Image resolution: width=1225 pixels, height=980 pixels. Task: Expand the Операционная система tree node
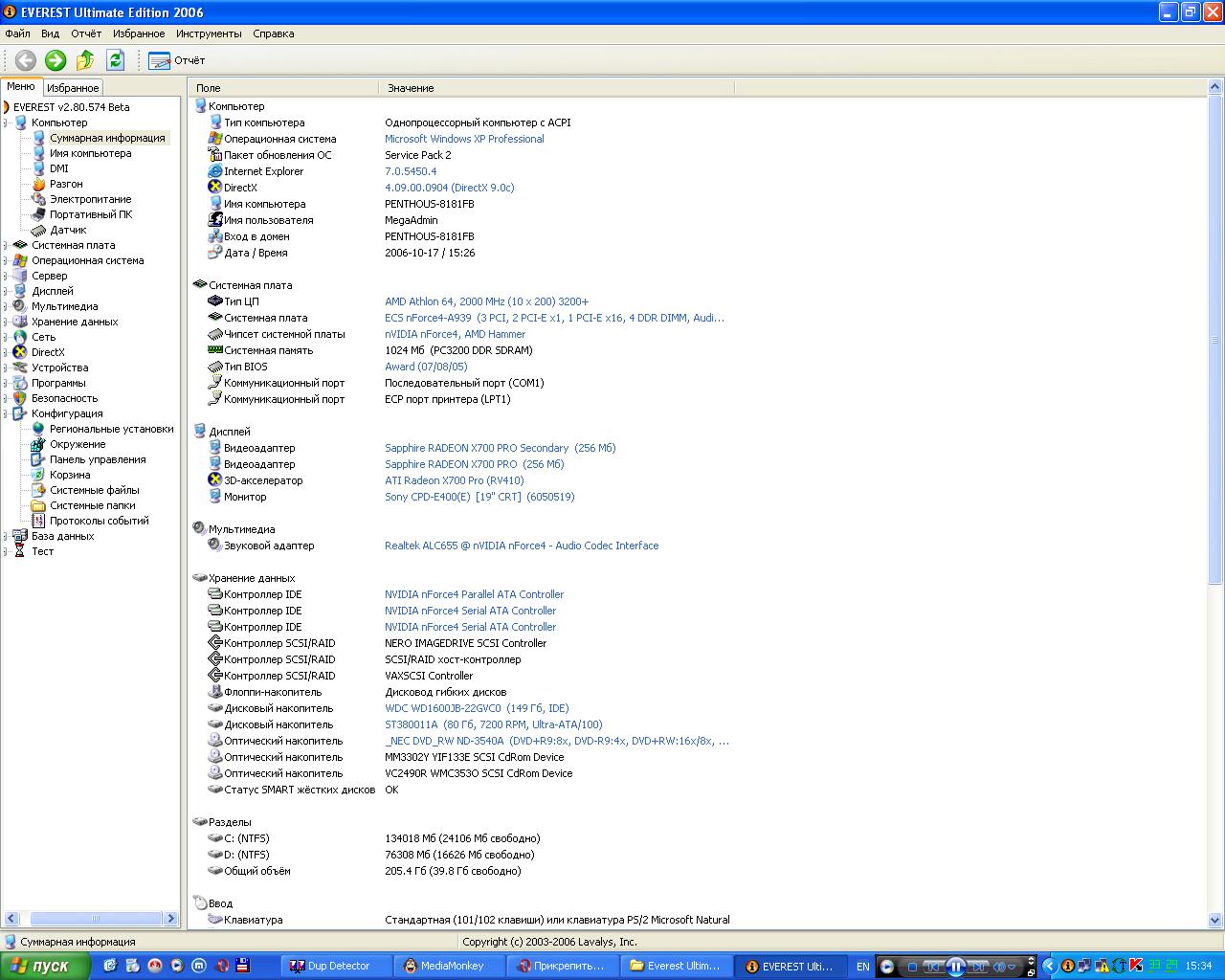7,260
